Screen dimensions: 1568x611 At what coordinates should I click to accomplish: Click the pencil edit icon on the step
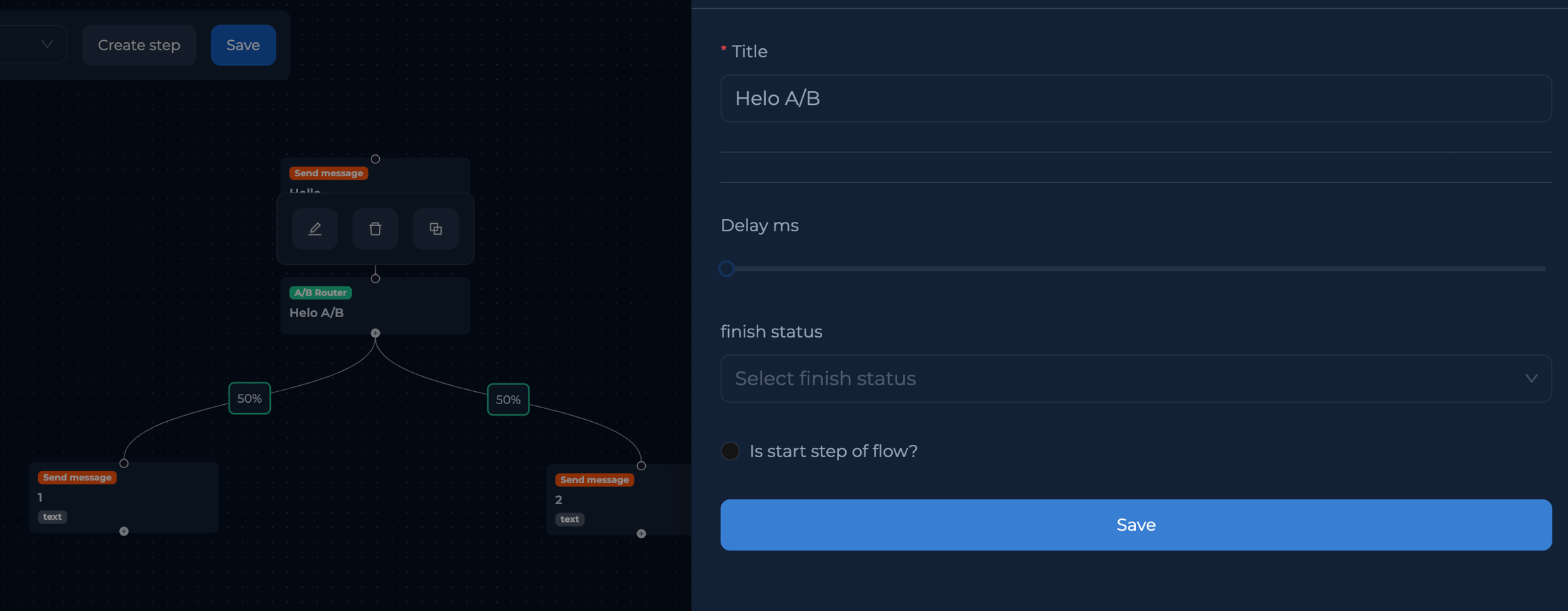click(314, 229)
